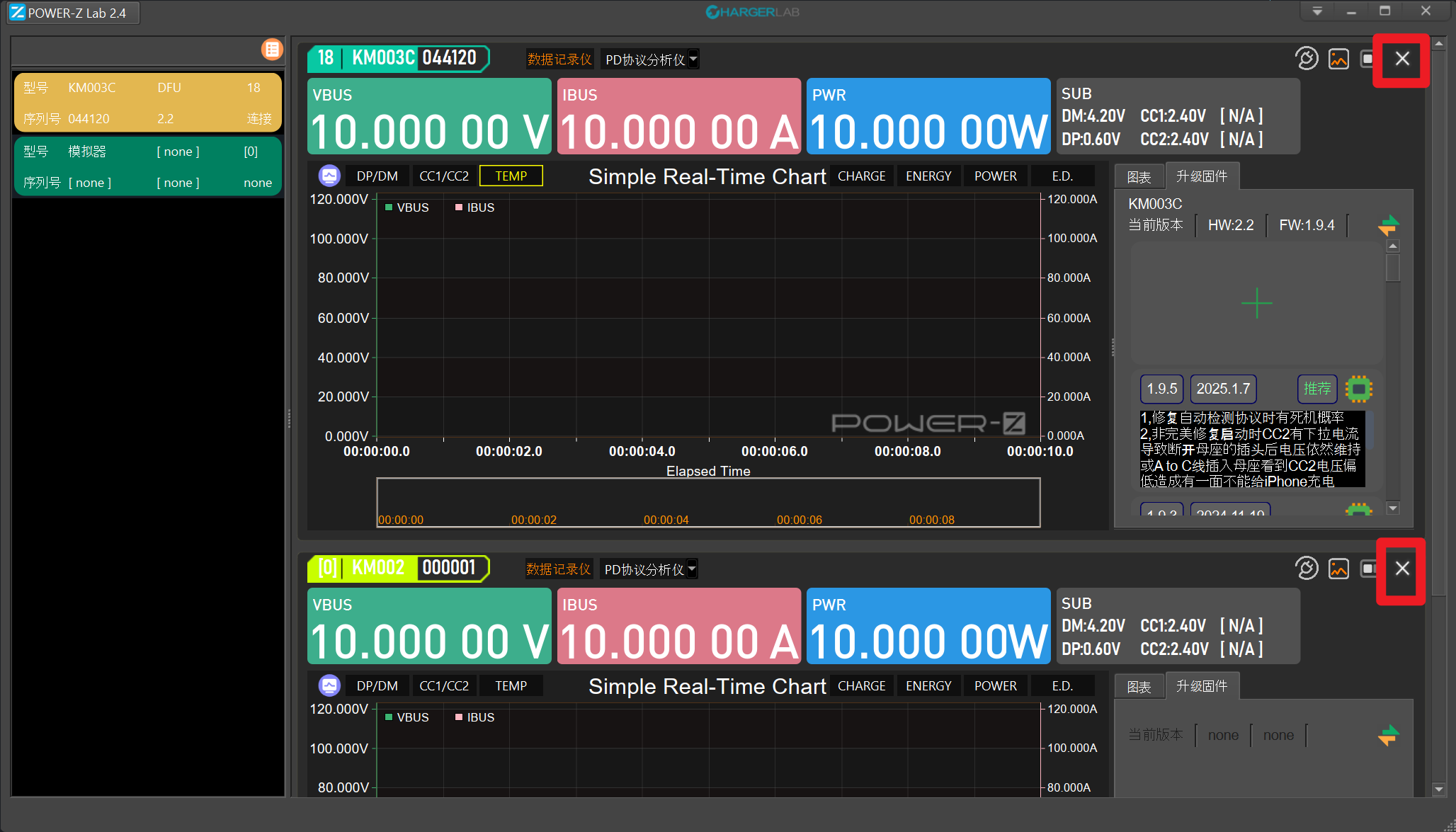Viewport: 1456px width, 832px height.
Task: Open title bar dropdown arrow menu
Action: [x=1317, y=11]
